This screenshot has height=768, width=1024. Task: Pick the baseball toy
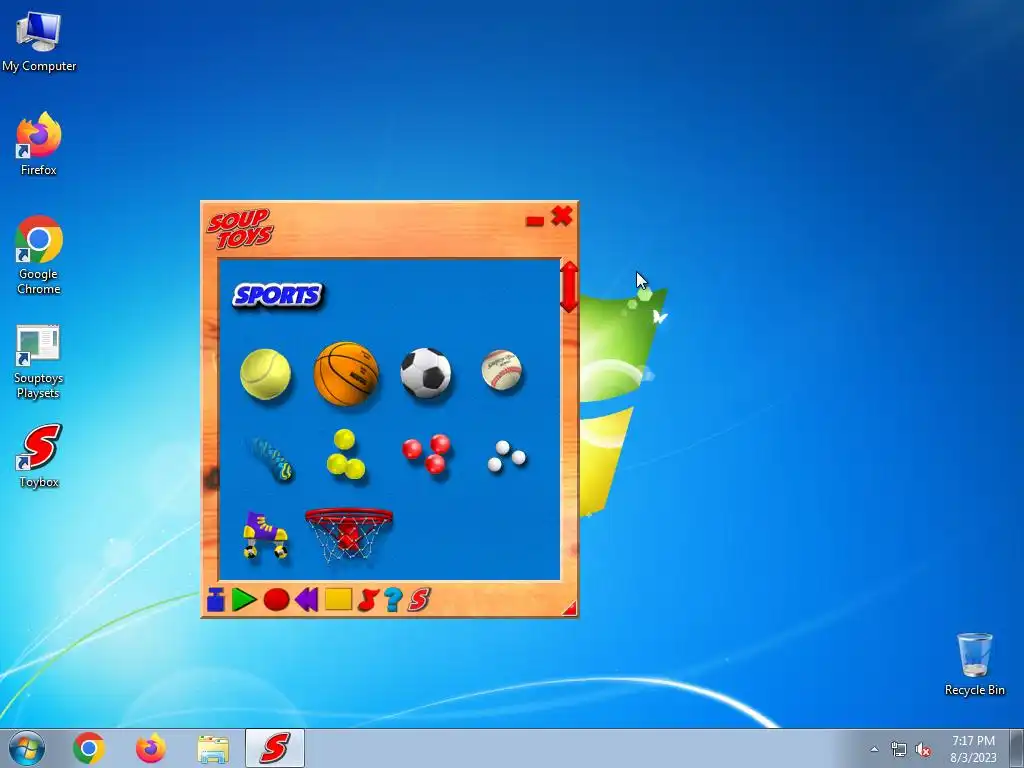click(x=502, y=370)
